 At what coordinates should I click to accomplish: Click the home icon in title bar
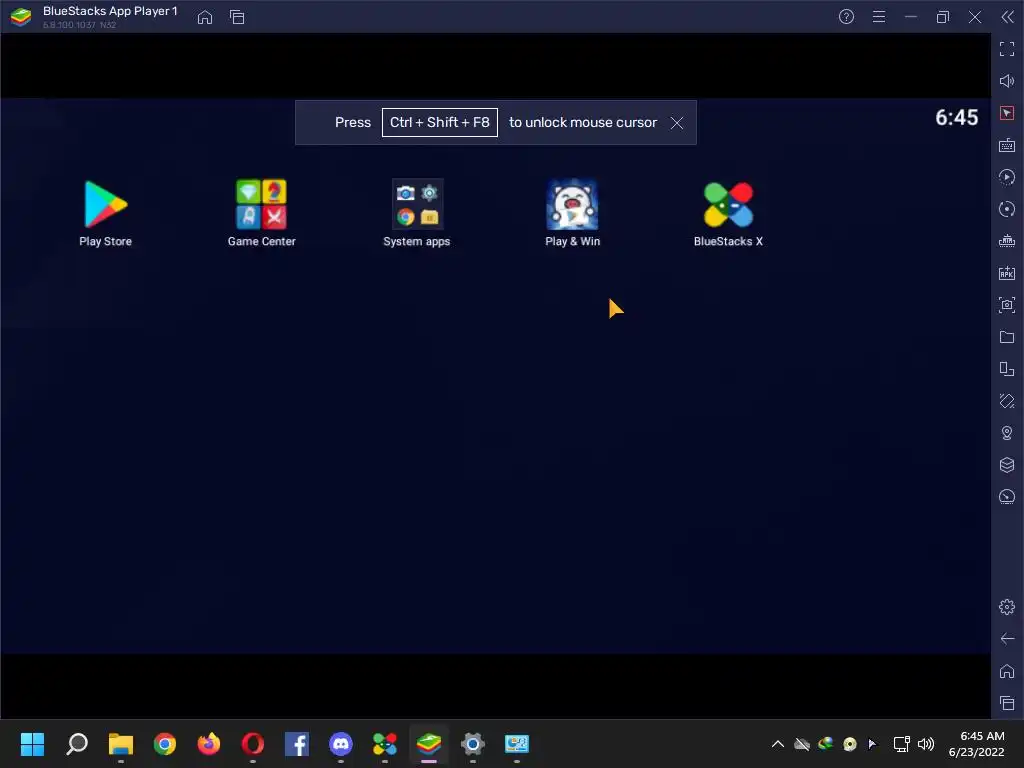[205, 17]
